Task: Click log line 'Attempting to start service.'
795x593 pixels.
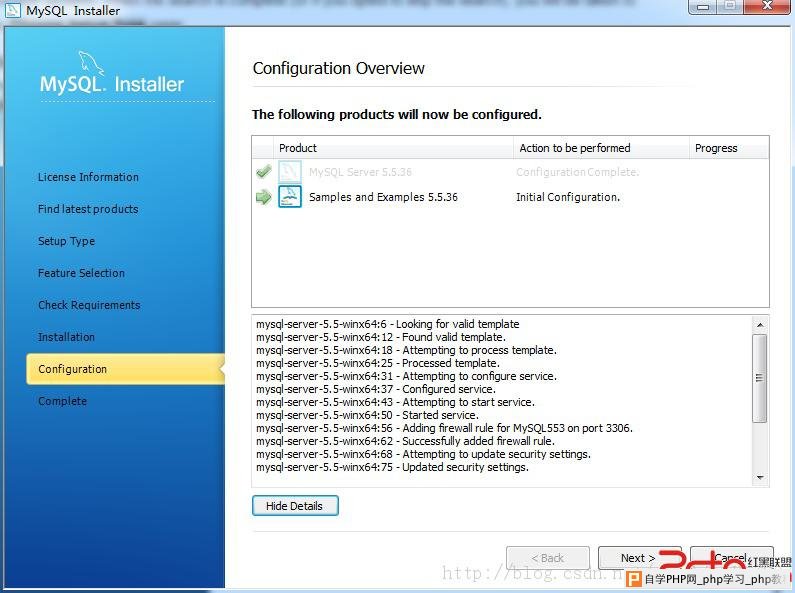Action: pyautogui.click(x=395, y=402)
